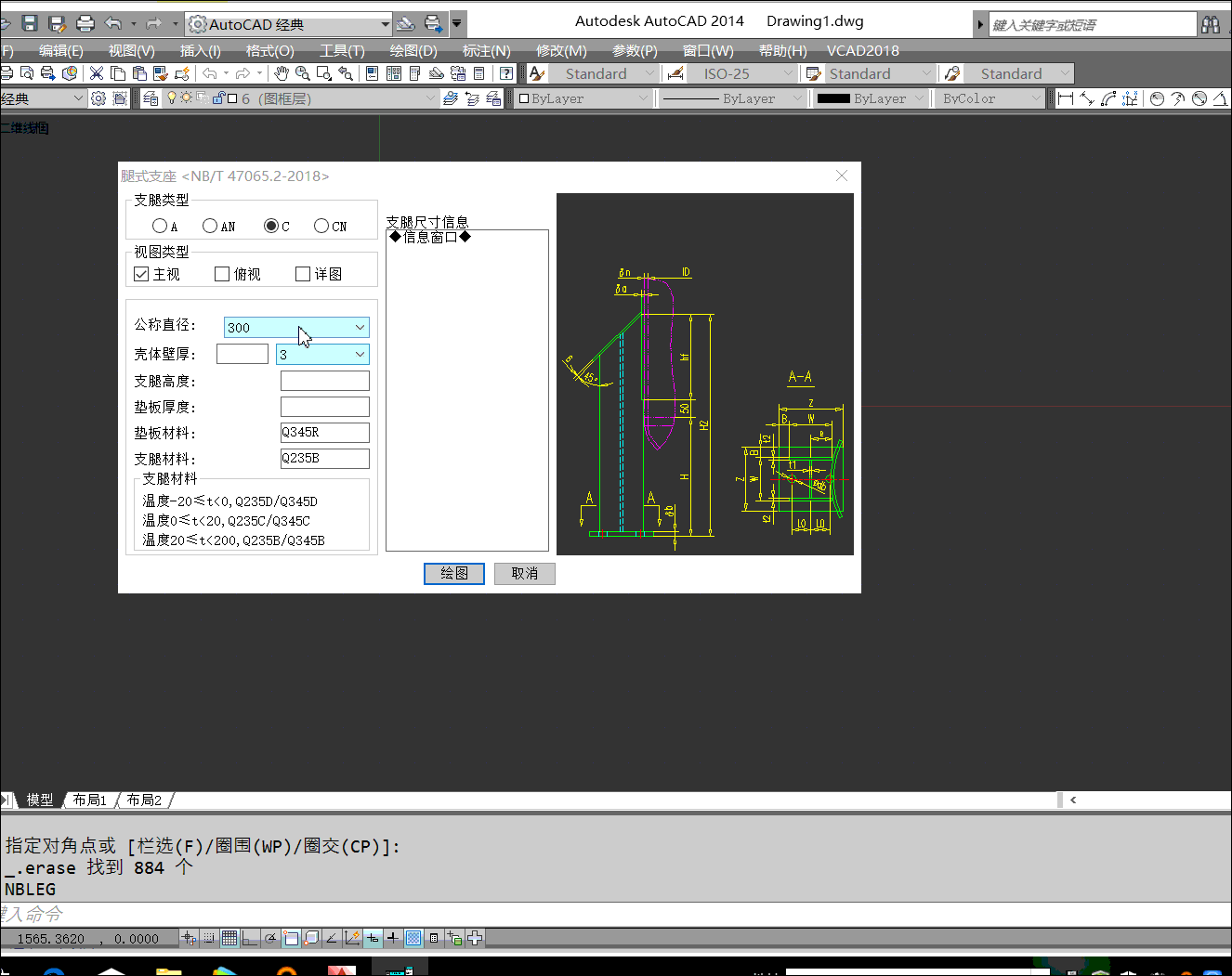Image resolution: width=1232 pixels, height=976 pixels.
Task: Enable the 详图 checkbox
Action: tap(303, 274)
